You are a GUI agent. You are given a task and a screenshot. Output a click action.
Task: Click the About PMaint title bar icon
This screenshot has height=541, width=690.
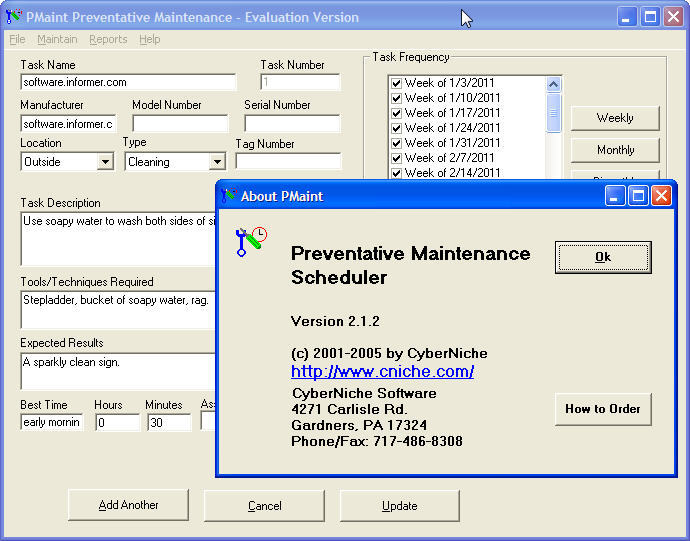(x=229, y=196)
